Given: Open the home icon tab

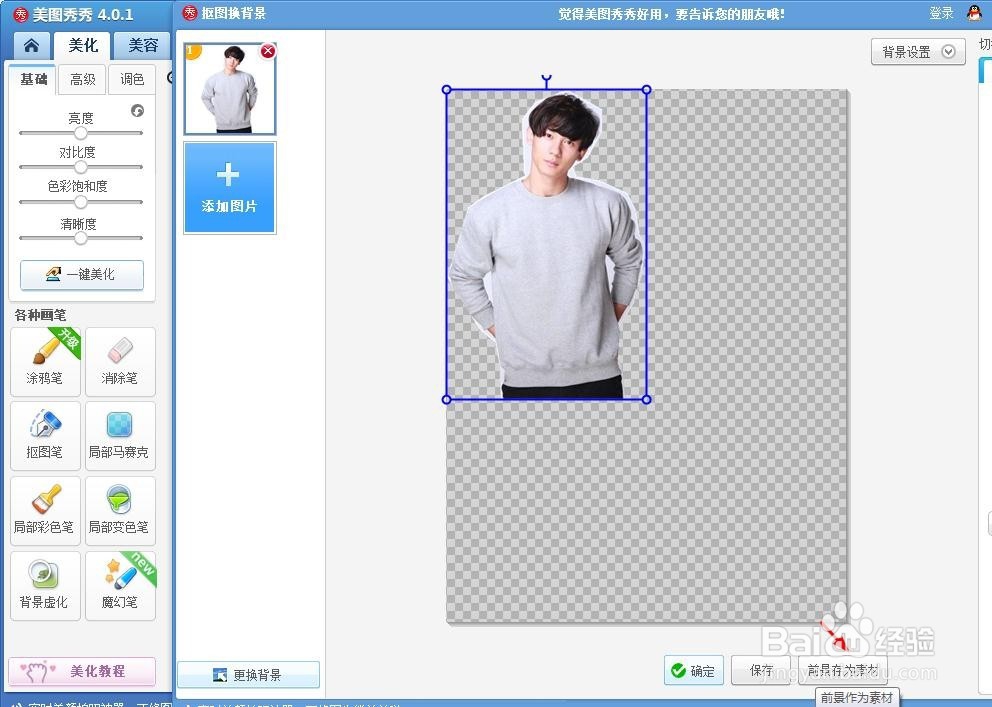Looking at the screenshot, I should pos(32,46).
